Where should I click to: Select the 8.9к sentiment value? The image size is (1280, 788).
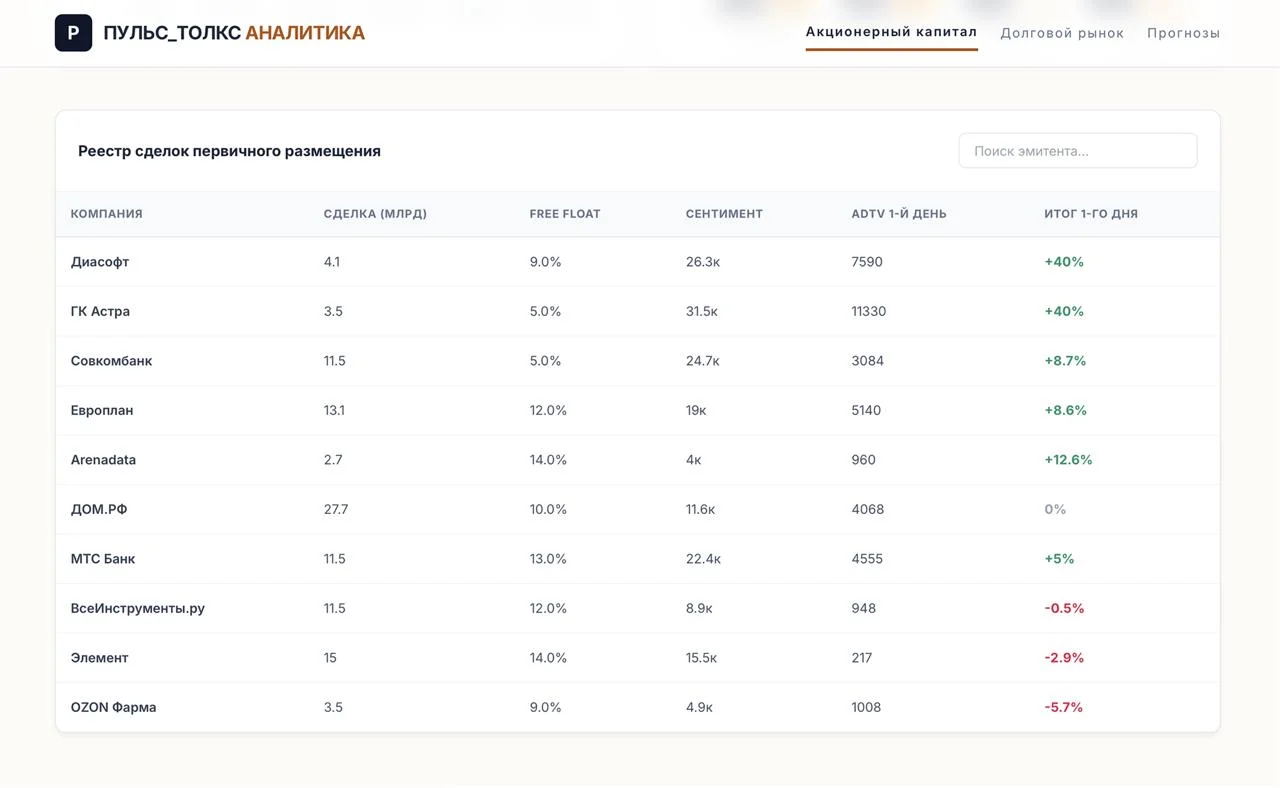point(699,608)
